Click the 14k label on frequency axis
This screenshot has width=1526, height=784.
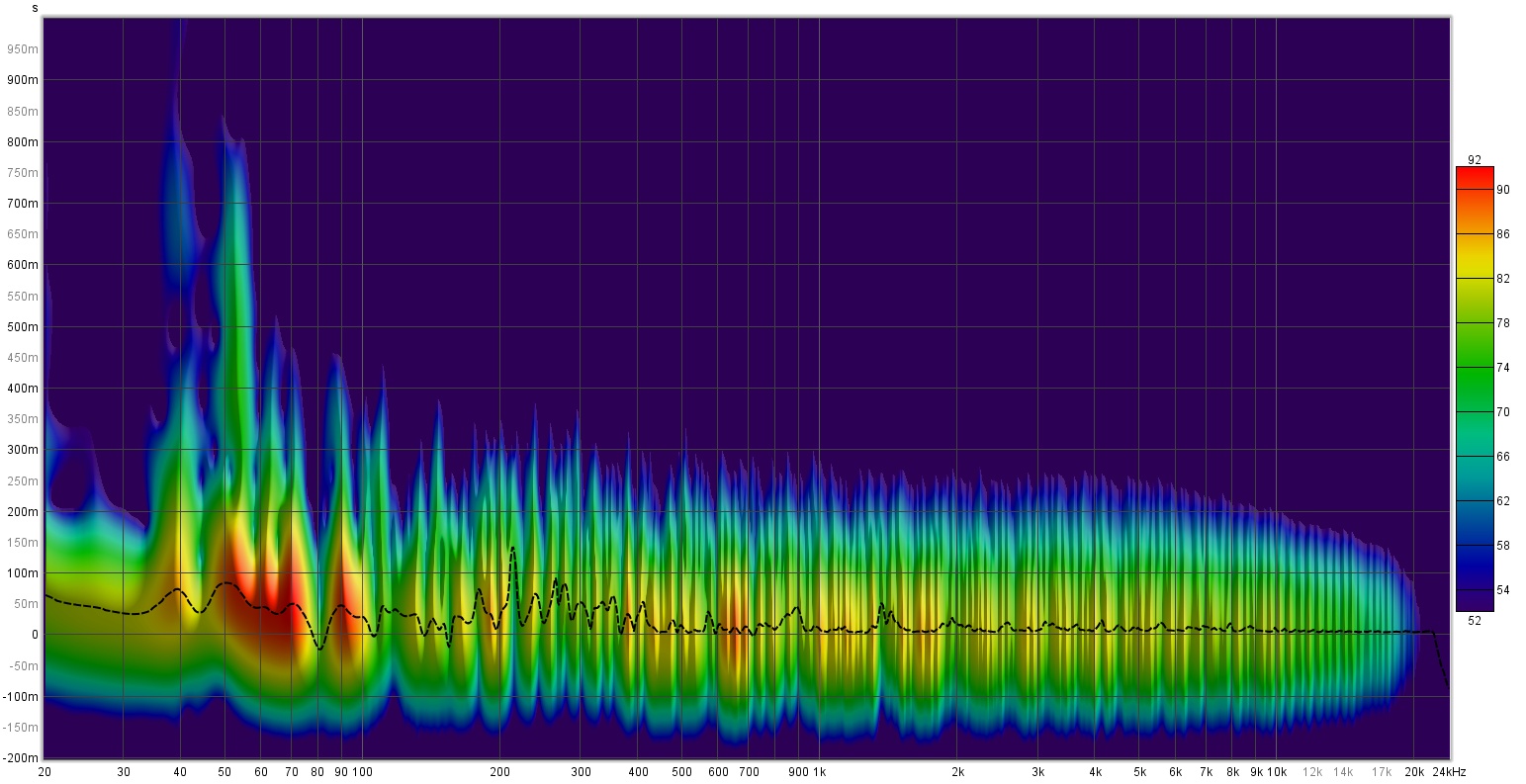pos(1343,771)
